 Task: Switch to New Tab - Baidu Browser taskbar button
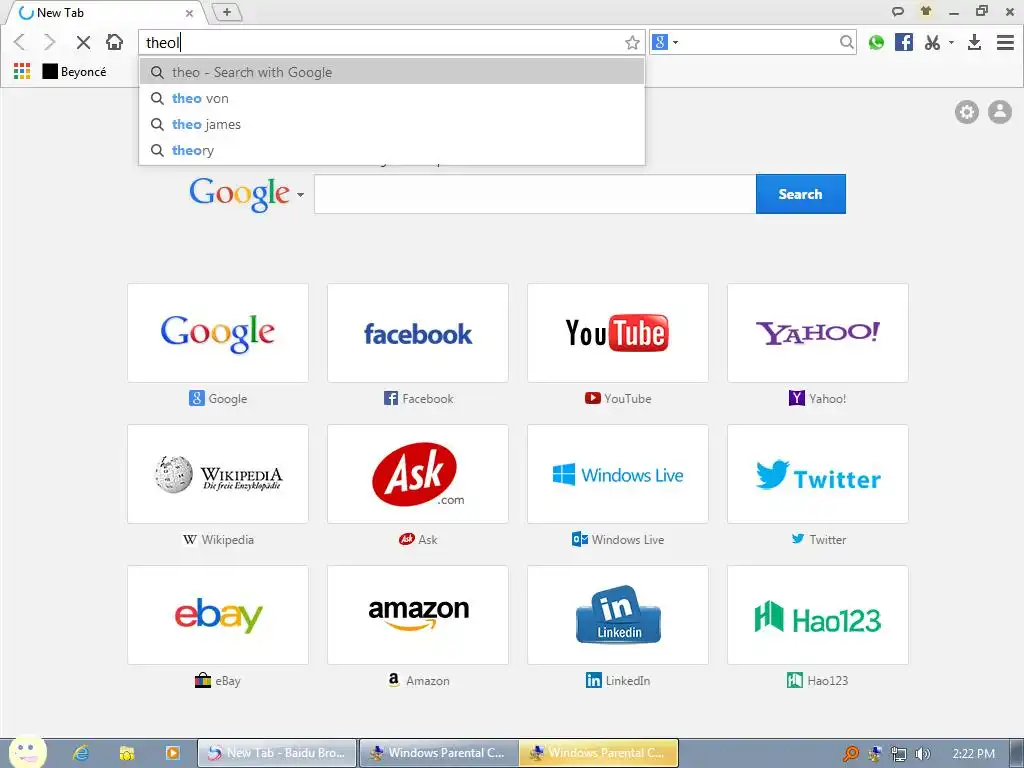tap(277, 753)
